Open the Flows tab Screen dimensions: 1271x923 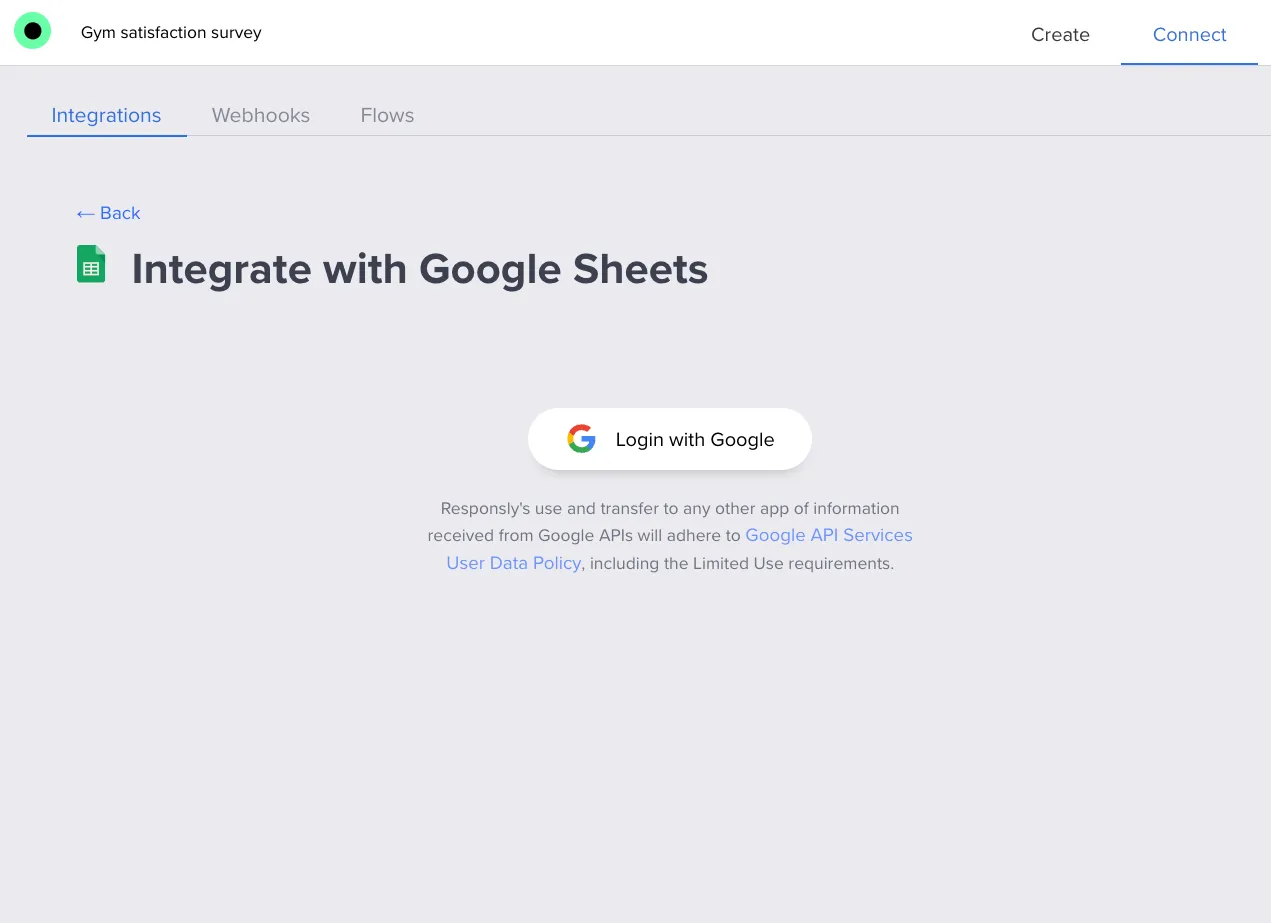coord(387,115)
